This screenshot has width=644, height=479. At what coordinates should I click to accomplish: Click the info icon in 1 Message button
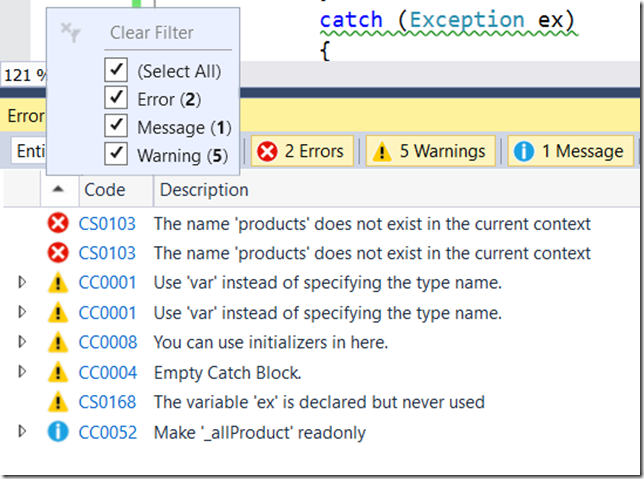[x=524, y=152]
